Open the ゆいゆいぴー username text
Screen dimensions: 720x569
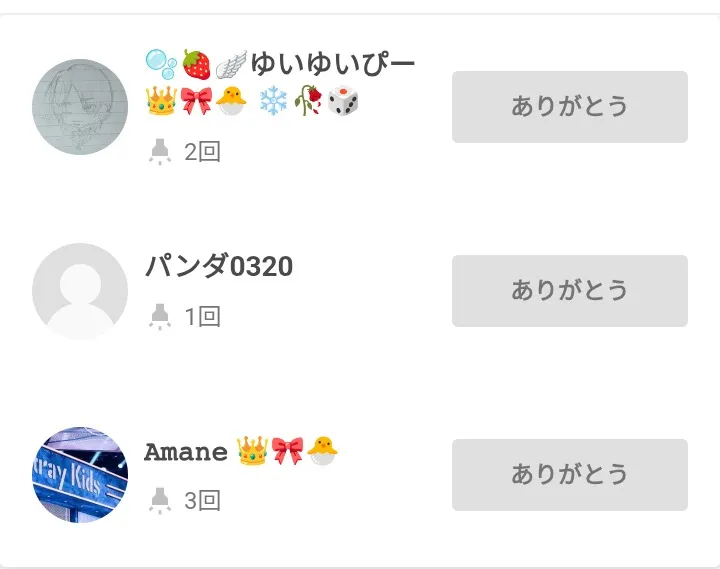pos(332,65)
